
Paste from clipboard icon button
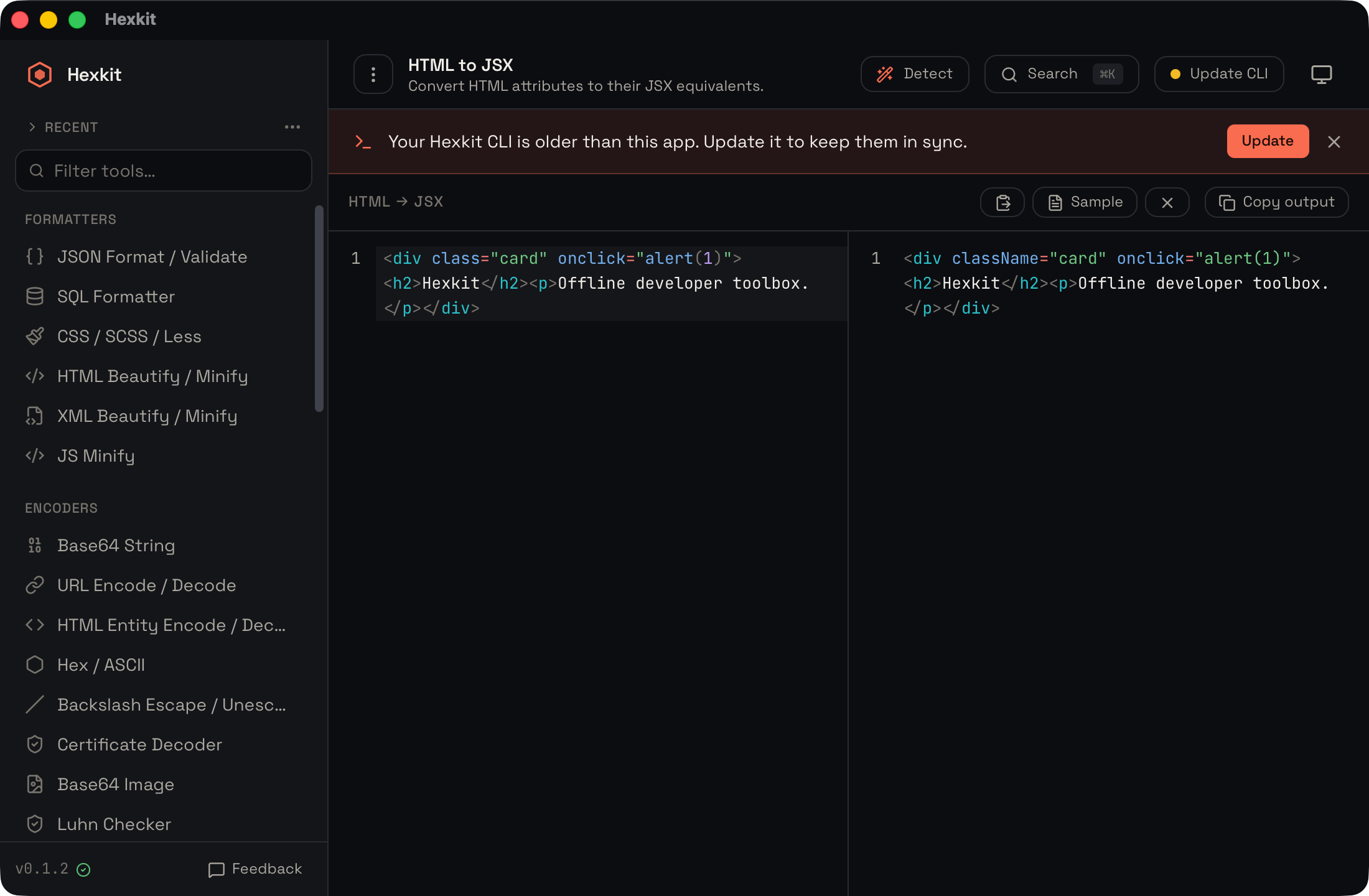[1002, 202]
